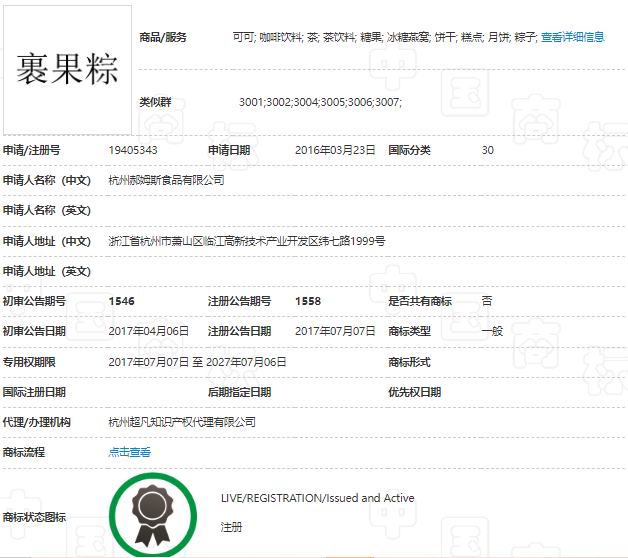Click the 国际分类 label
628x558 pixels.
point(409,150)
